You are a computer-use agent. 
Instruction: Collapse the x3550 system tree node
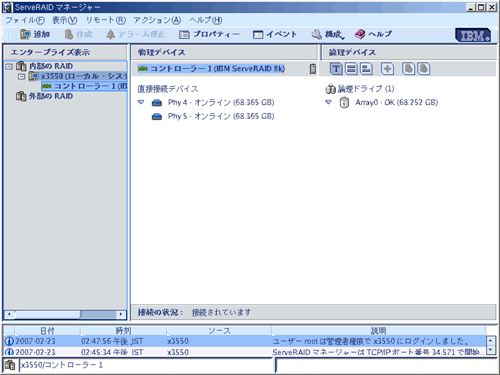[x=22, y=77]
